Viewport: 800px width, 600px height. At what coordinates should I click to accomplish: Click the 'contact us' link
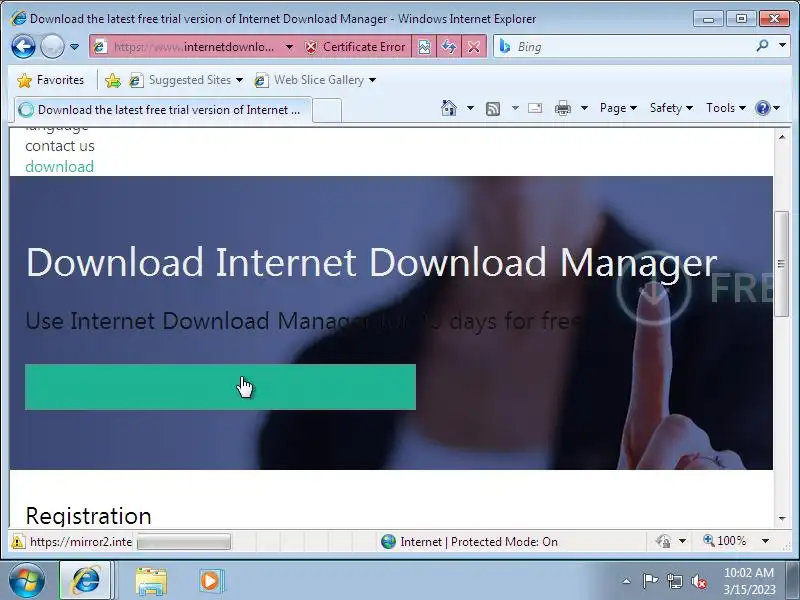(60, 146)
